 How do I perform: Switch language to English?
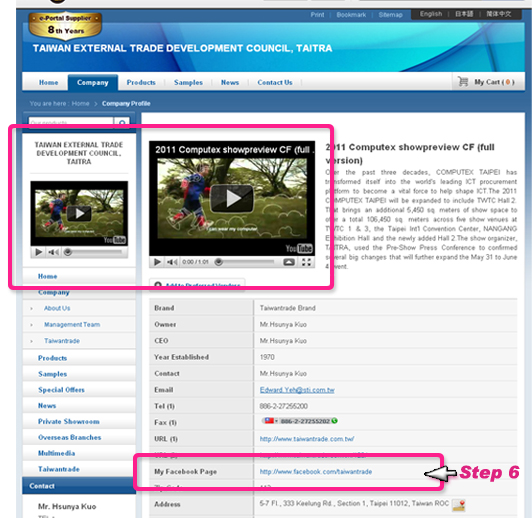point(431,14)
